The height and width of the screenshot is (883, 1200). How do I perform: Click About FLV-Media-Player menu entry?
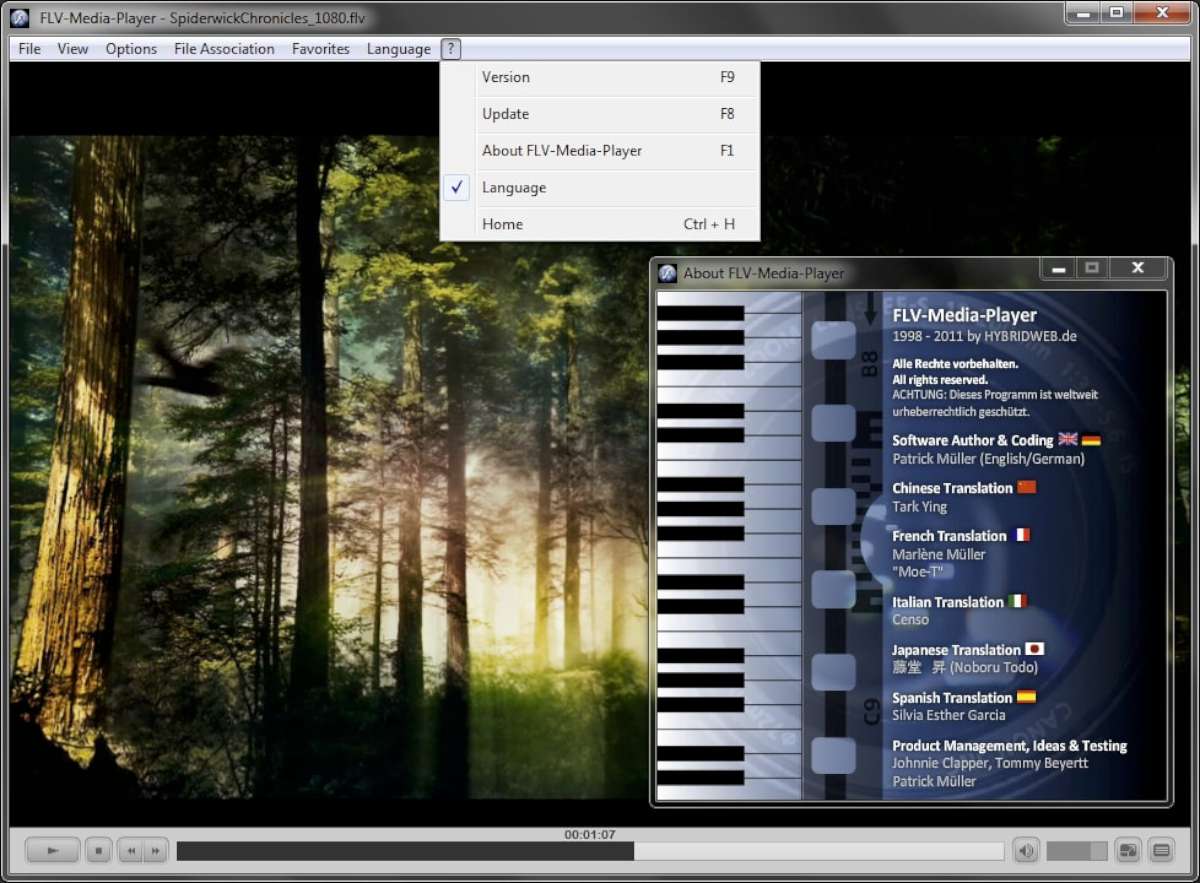[561, 151]
